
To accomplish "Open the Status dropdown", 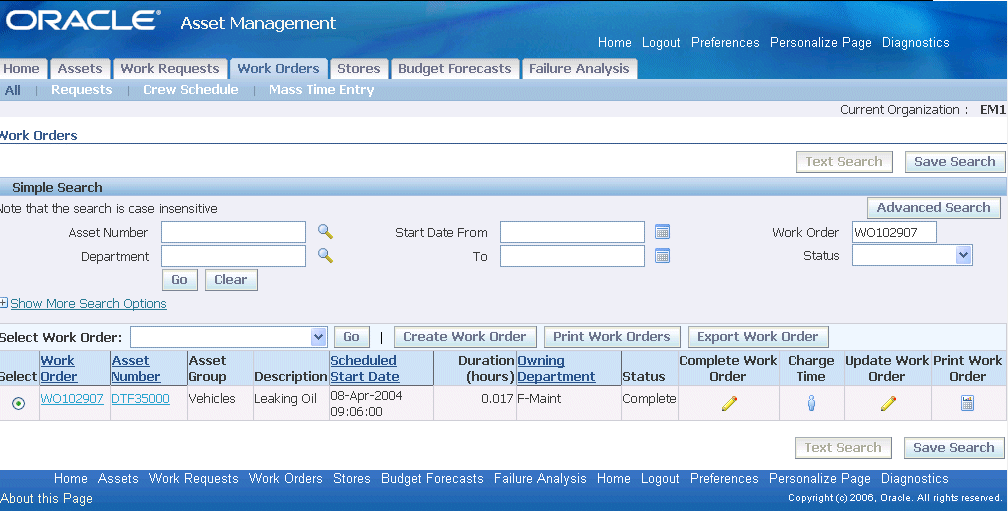I will click(x=912, y=255).
